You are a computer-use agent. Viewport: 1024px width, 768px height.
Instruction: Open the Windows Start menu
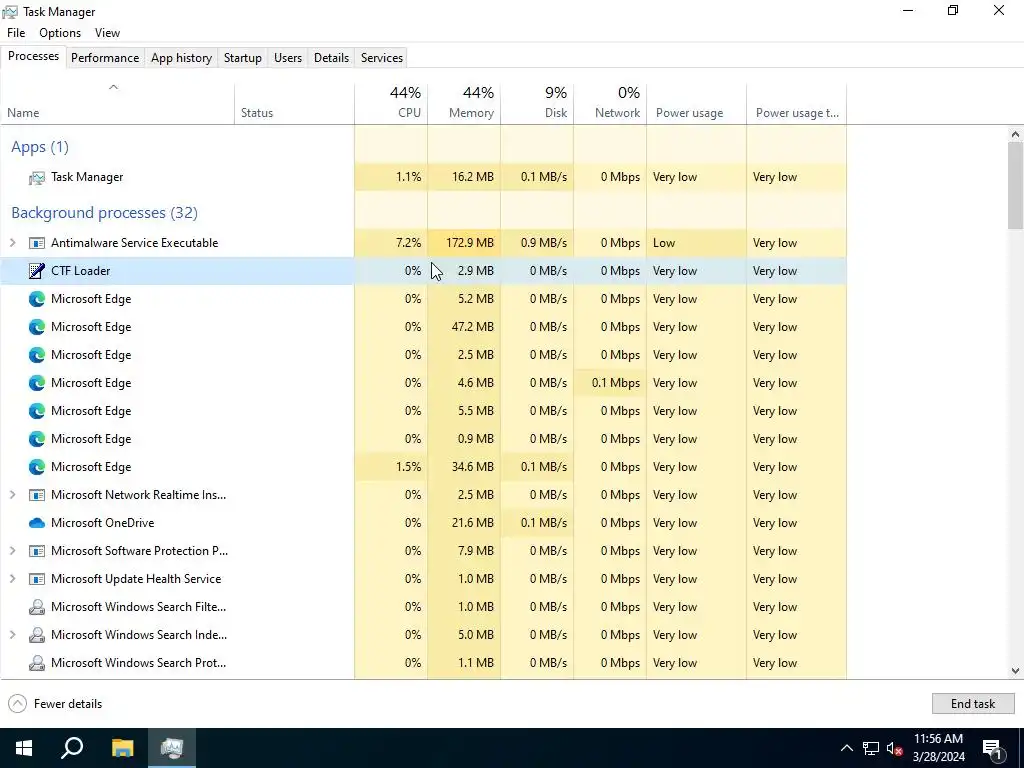coord(24,748)
